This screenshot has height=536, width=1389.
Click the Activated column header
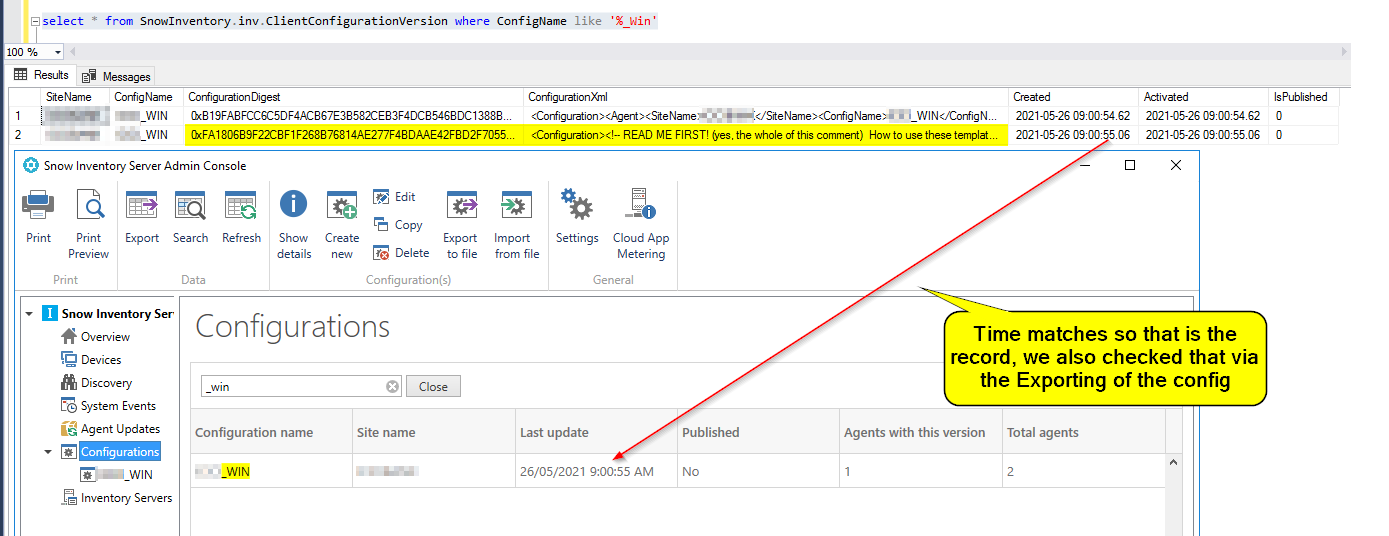[1204, 97]
